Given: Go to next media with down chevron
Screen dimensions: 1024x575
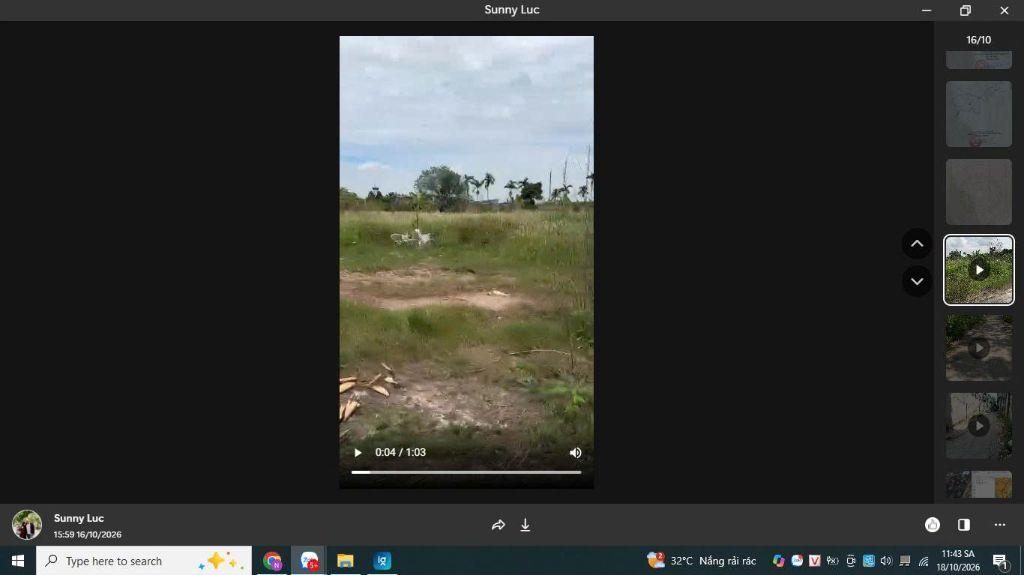Looking at the screenshot, I should [x=917, y=281].
